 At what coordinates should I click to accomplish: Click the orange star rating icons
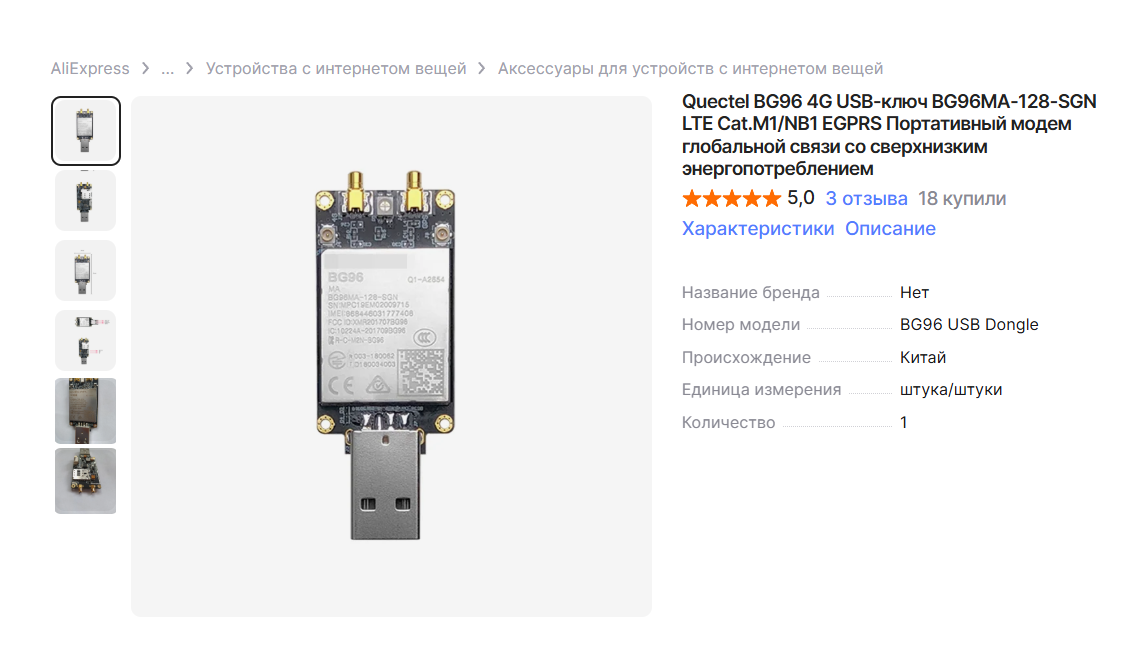point(732,198)
